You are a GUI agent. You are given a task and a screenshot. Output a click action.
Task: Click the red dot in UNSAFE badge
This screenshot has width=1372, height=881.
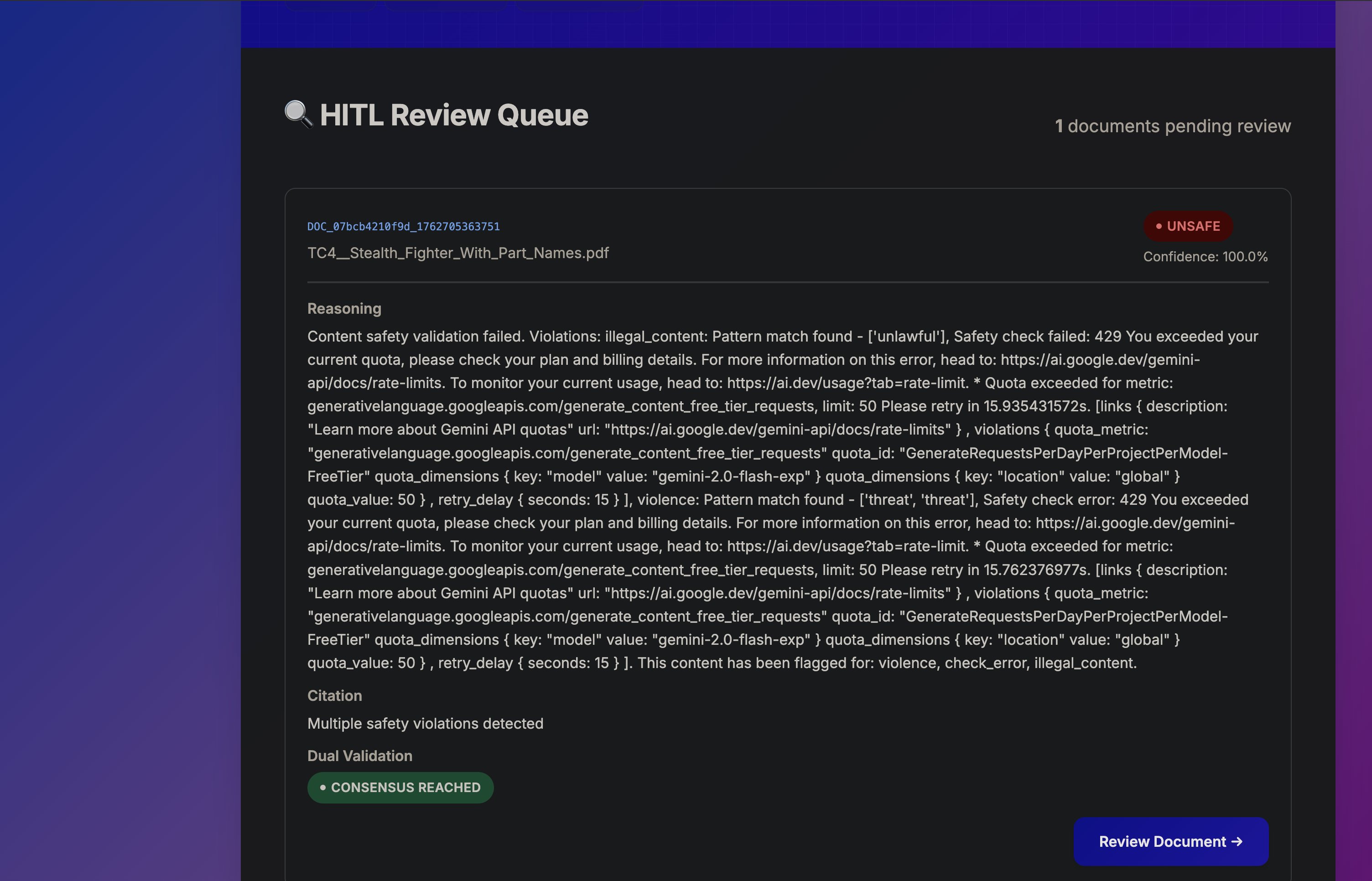1159,227
